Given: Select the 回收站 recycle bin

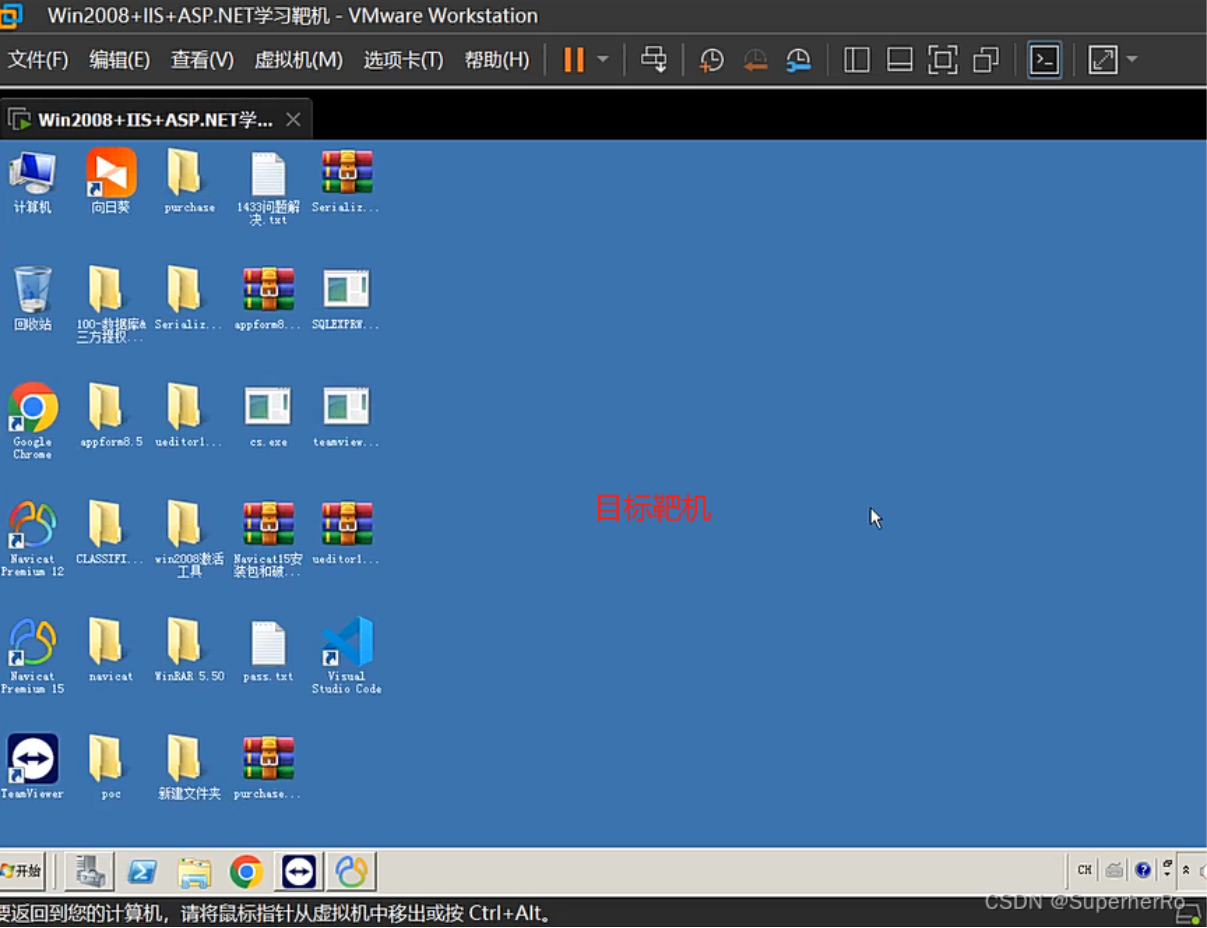Looking at the screenshot, I should point(32,298).
